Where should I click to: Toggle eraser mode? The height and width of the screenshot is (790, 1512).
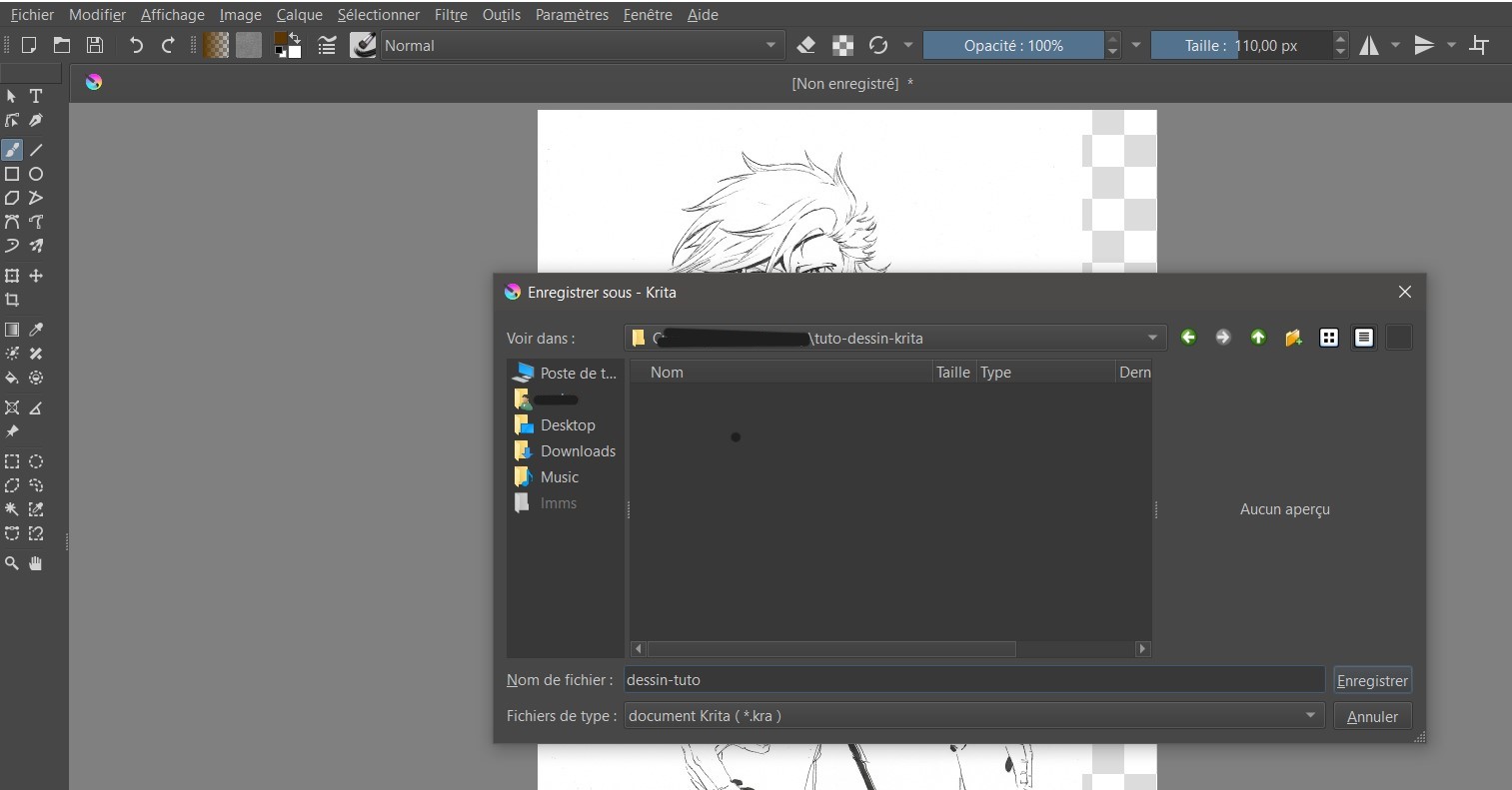point(807,45)
